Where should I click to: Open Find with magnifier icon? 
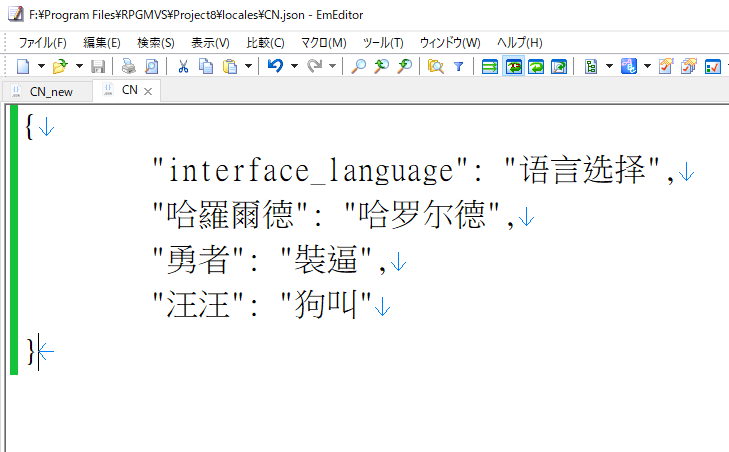click(358, 66)
